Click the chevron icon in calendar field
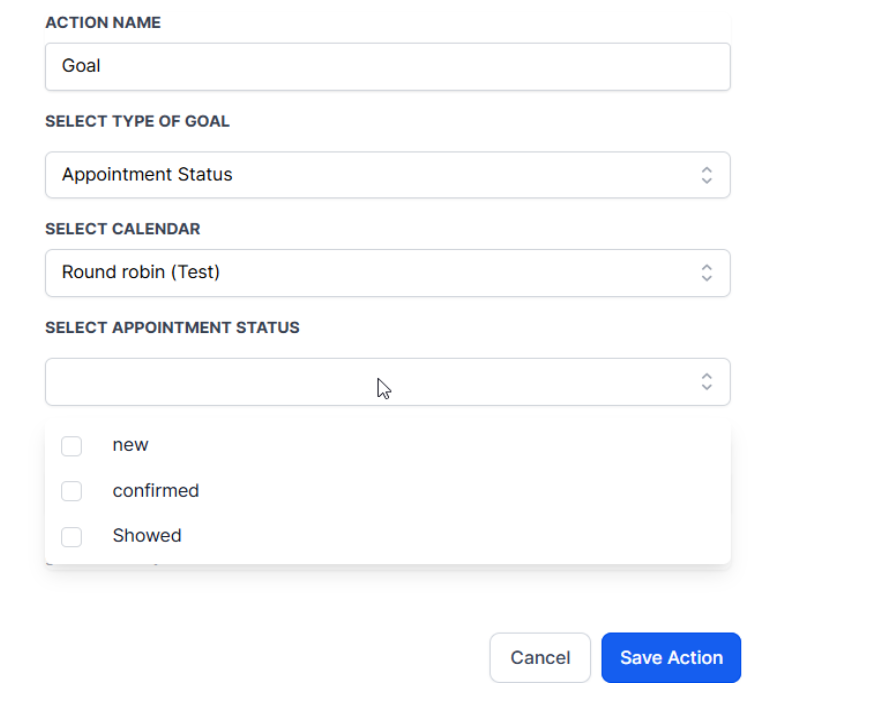 coord(706,272)
